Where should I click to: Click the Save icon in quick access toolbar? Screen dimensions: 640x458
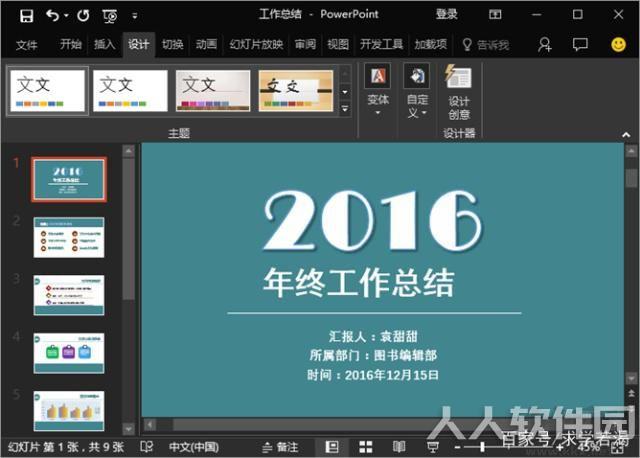[27, 16]
